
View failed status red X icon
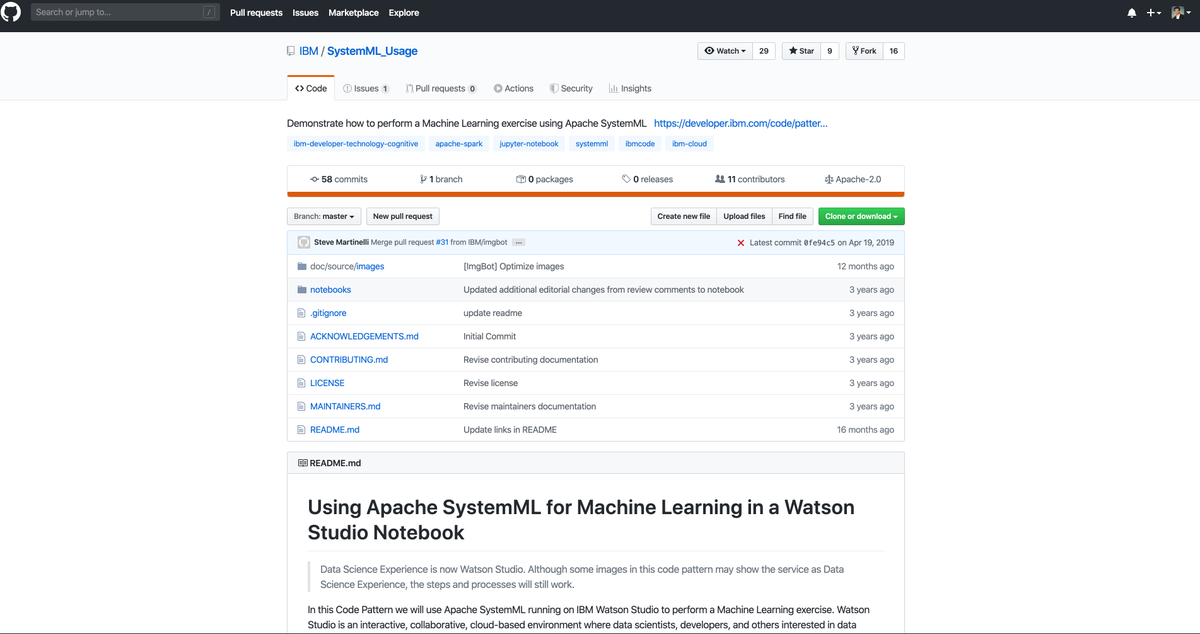(741, 243)
